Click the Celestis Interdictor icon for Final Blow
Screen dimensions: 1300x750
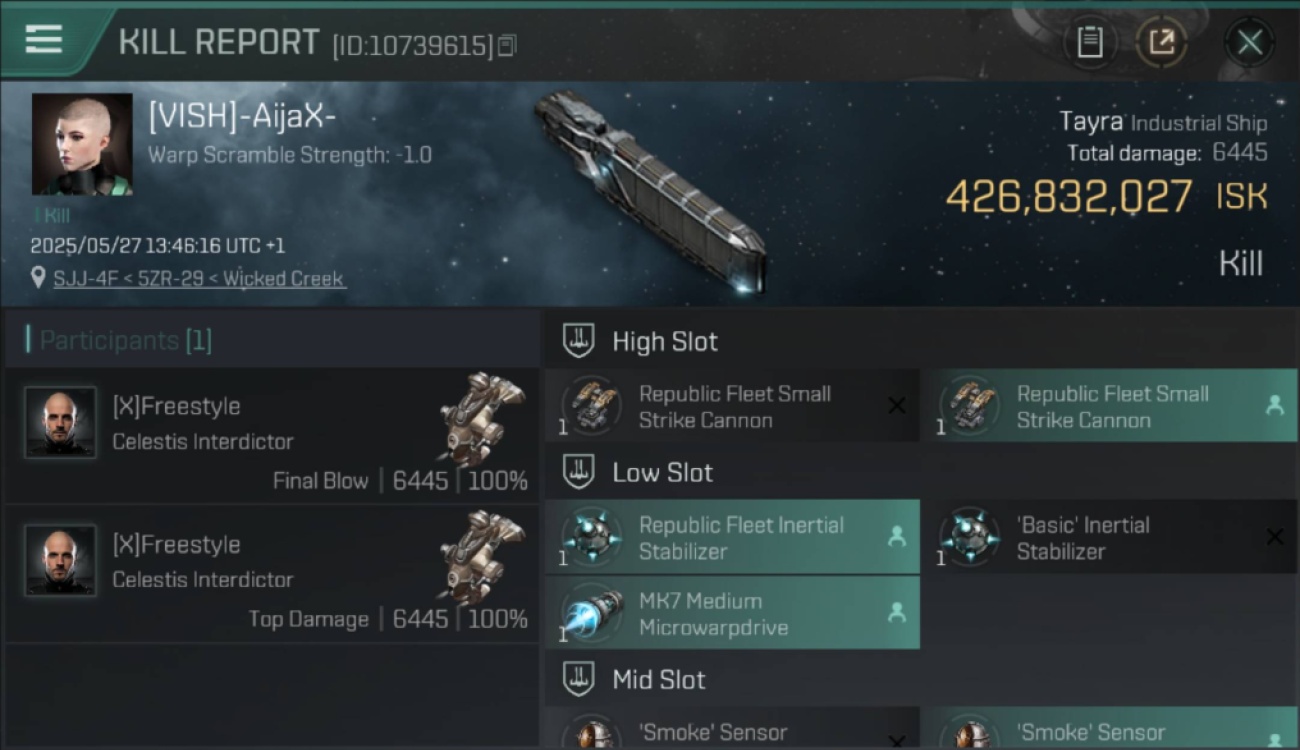pos(482,419)
